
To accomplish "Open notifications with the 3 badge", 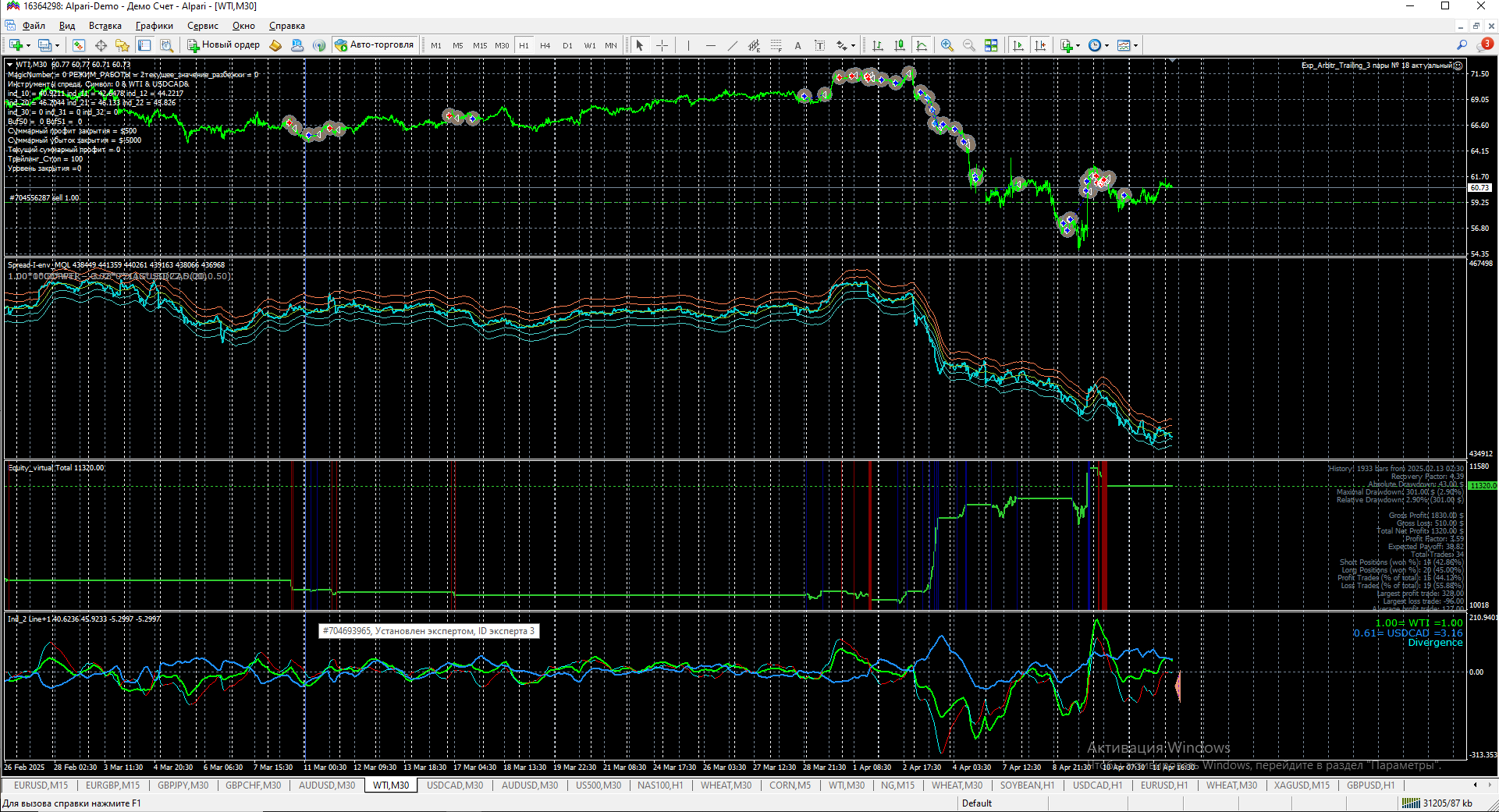I will click(1485, 44).
